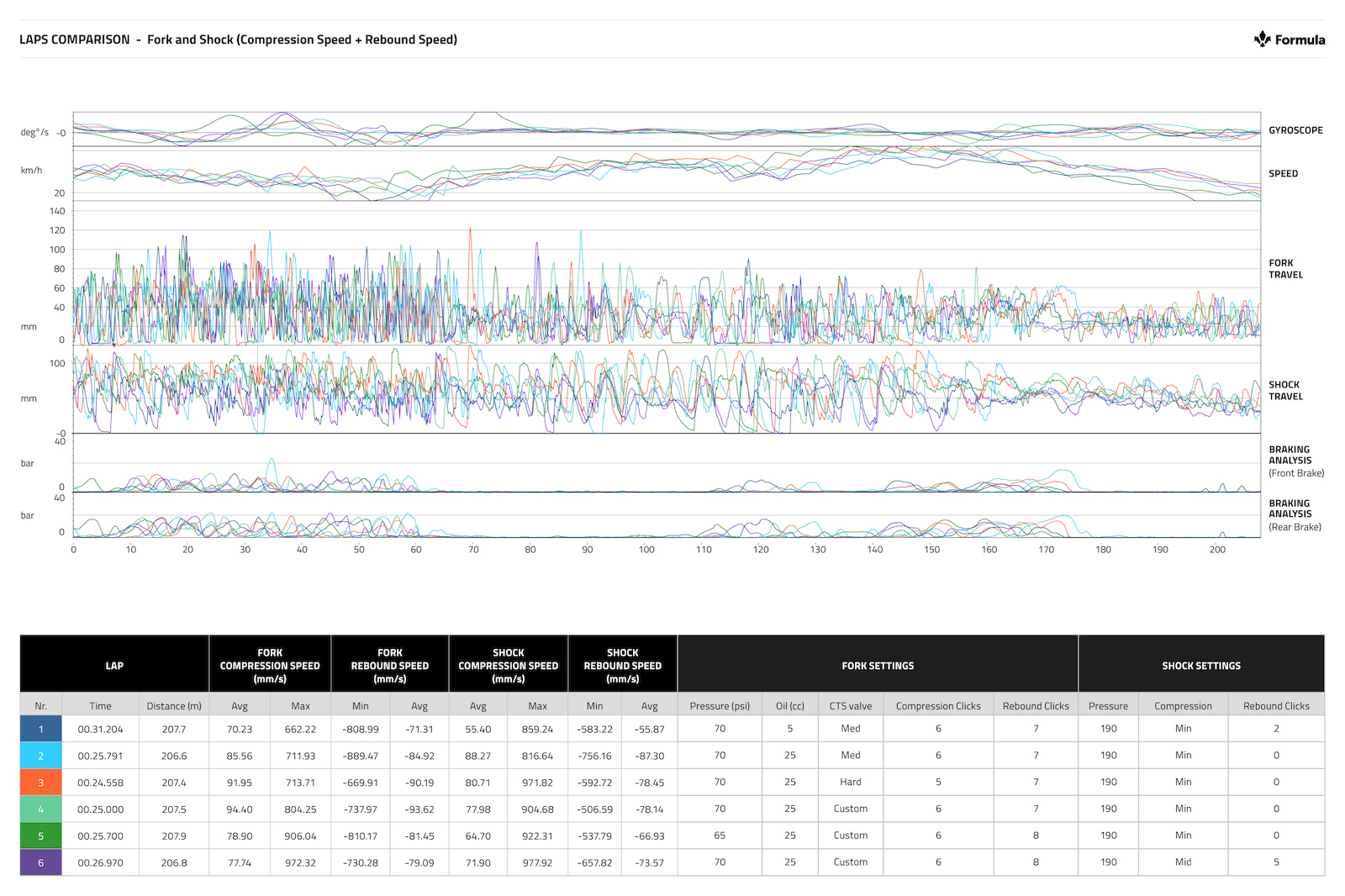Click the Hard CTS valve cell

tap(851, 783)
